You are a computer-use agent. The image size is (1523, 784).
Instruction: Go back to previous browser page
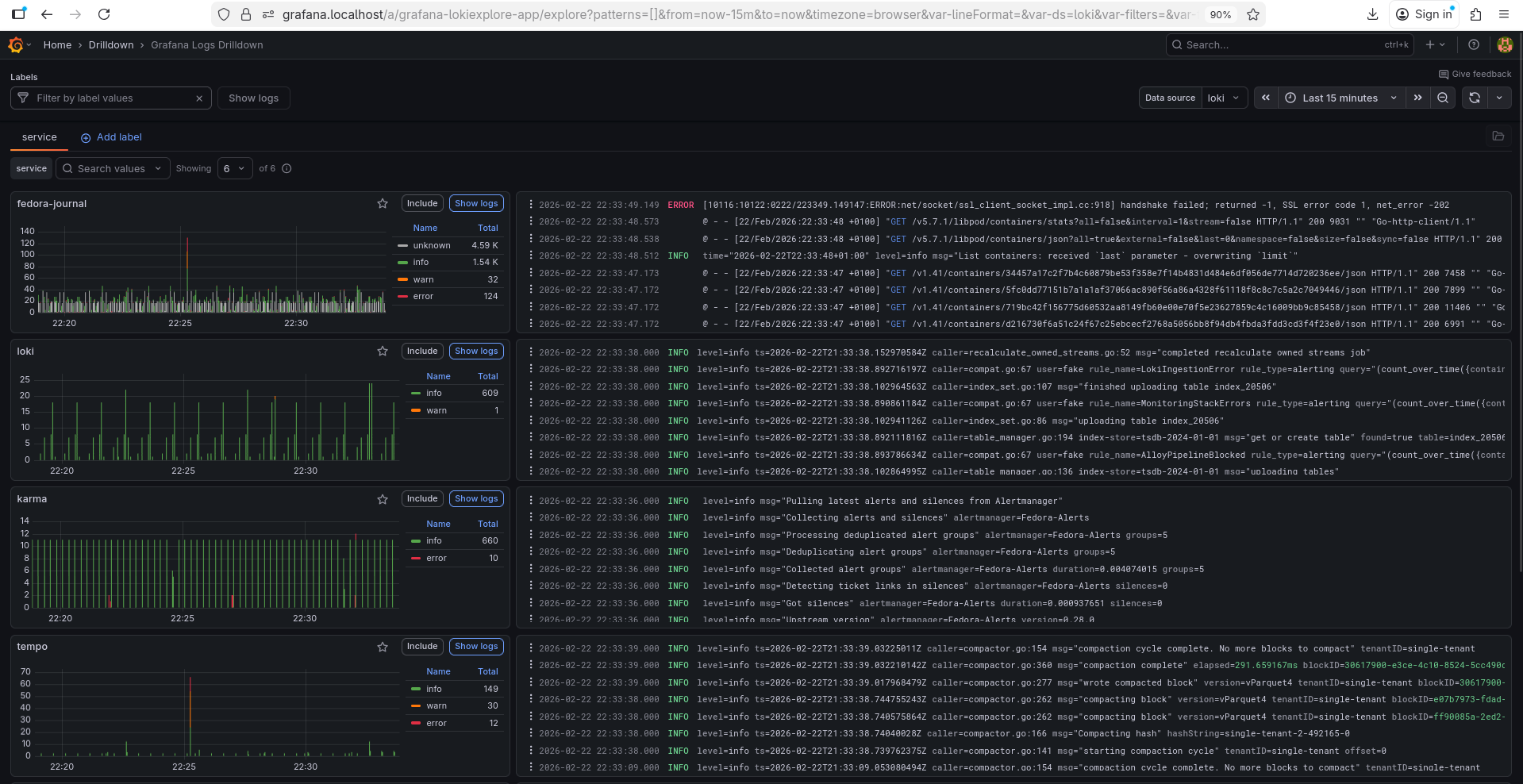tap(47, 14)
